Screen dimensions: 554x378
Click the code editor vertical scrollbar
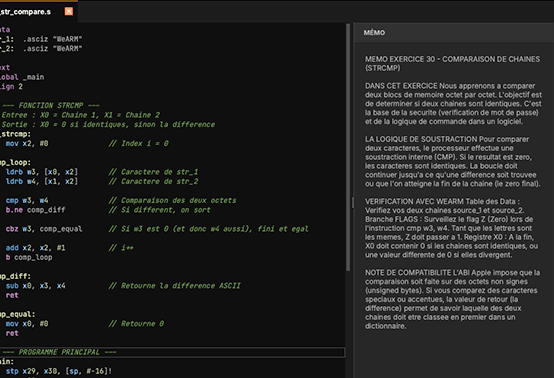coord(348,147)
